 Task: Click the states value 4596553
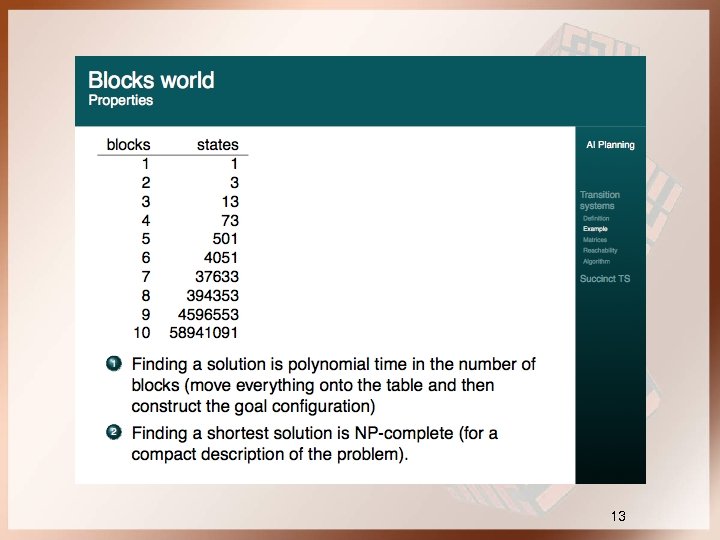click(x=208, y=315)
